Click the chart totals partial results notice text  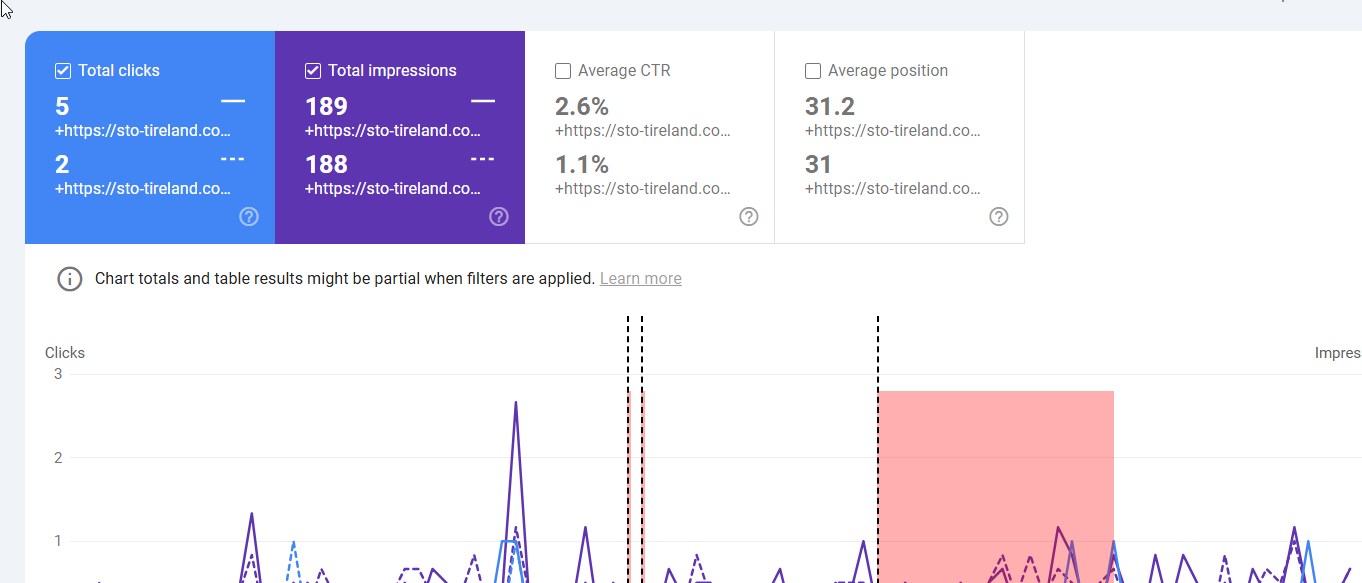click(x=345, y=279)
